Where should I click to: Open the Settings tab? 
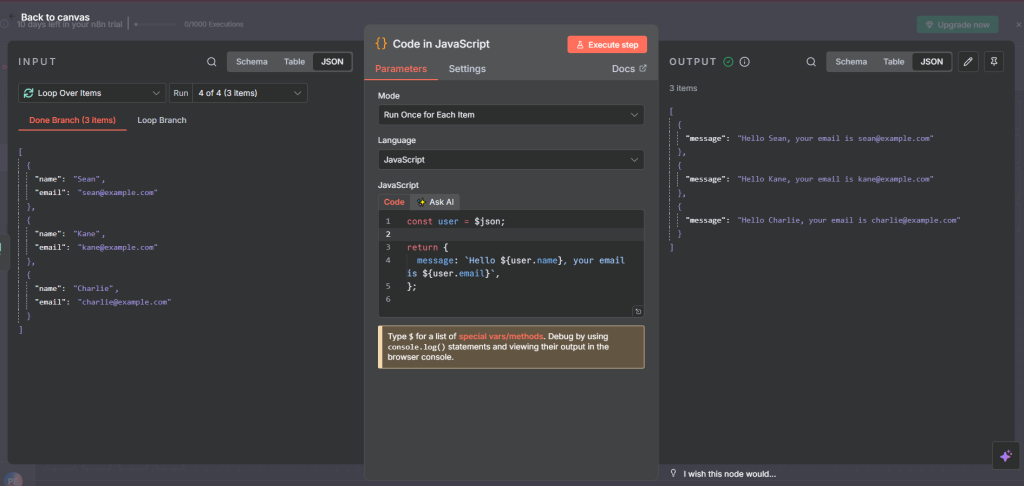(467, 69)
